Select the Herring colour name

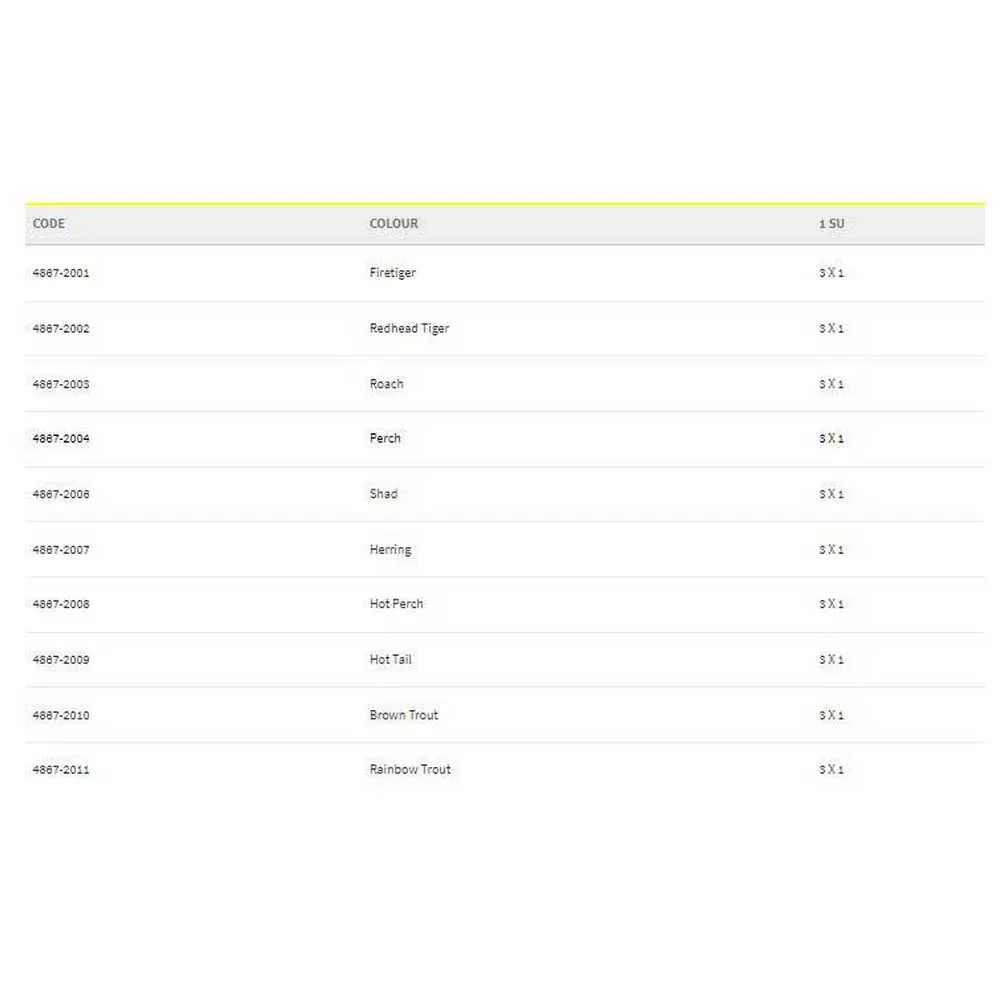point(390,550)
